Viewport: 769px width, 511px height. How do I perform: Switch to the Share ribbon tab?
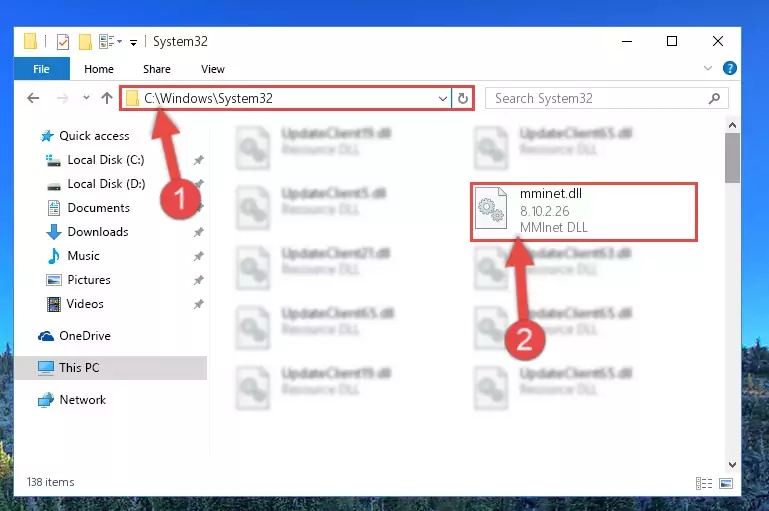[x=157, y=69]
